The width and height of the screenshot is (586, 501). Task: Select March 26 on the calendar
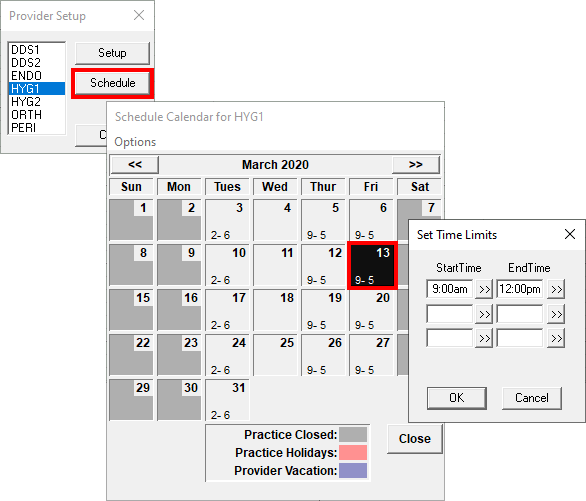click(323, 355)
